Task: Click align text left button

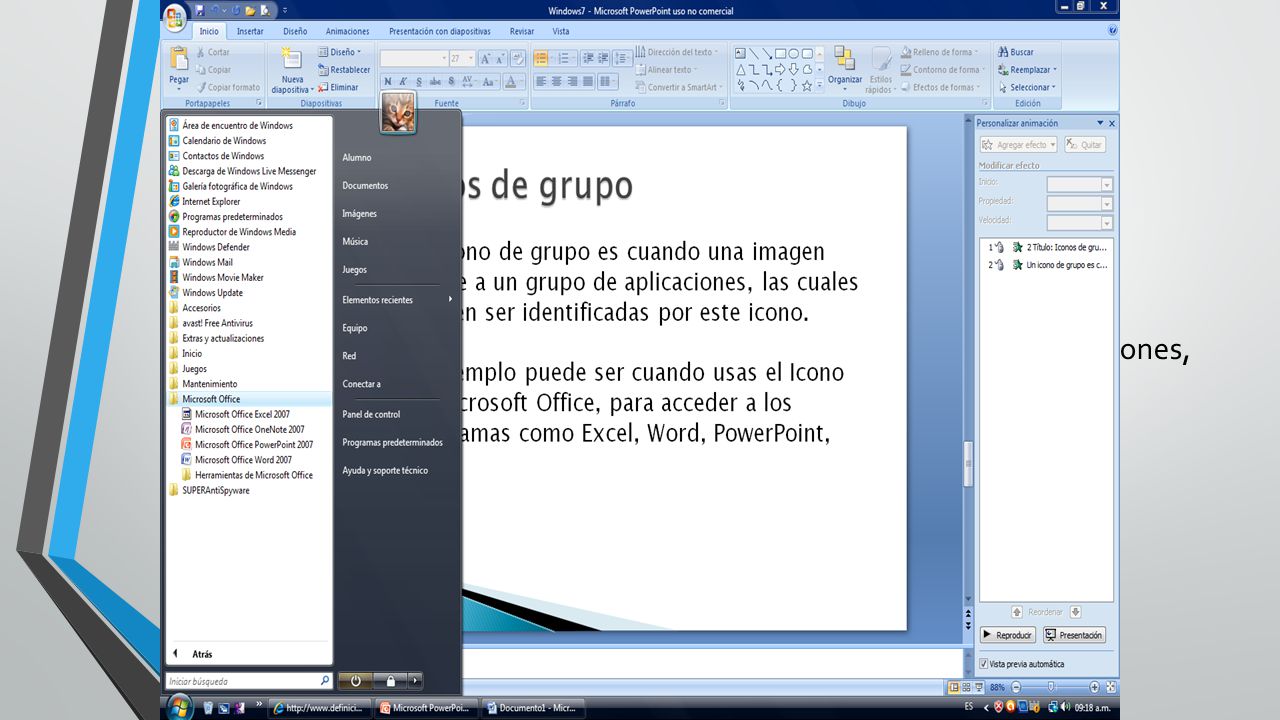Action: pos(541,82)
